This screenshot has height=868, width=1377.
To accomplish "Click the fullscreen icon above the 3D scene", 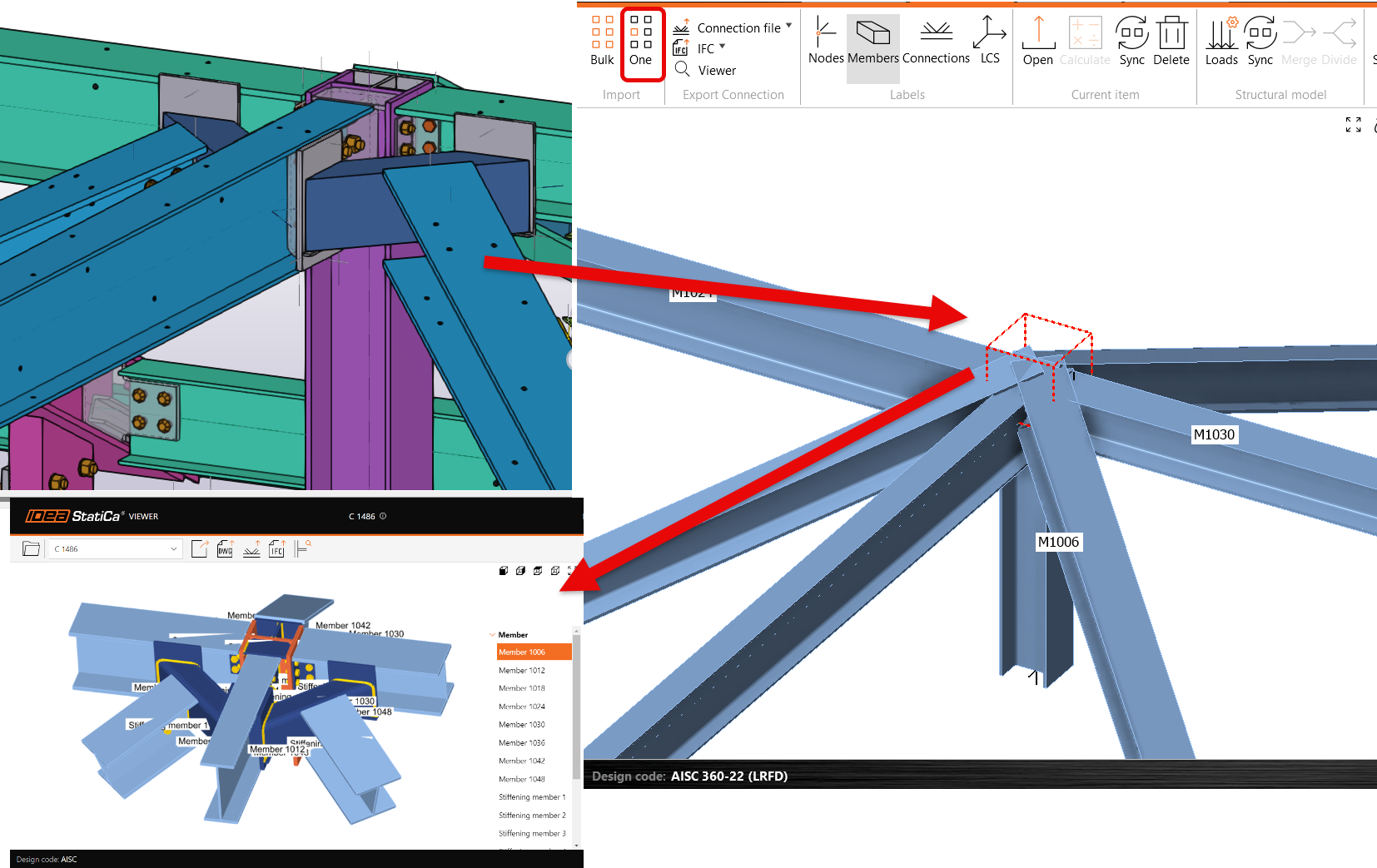I will [1353, 125].
